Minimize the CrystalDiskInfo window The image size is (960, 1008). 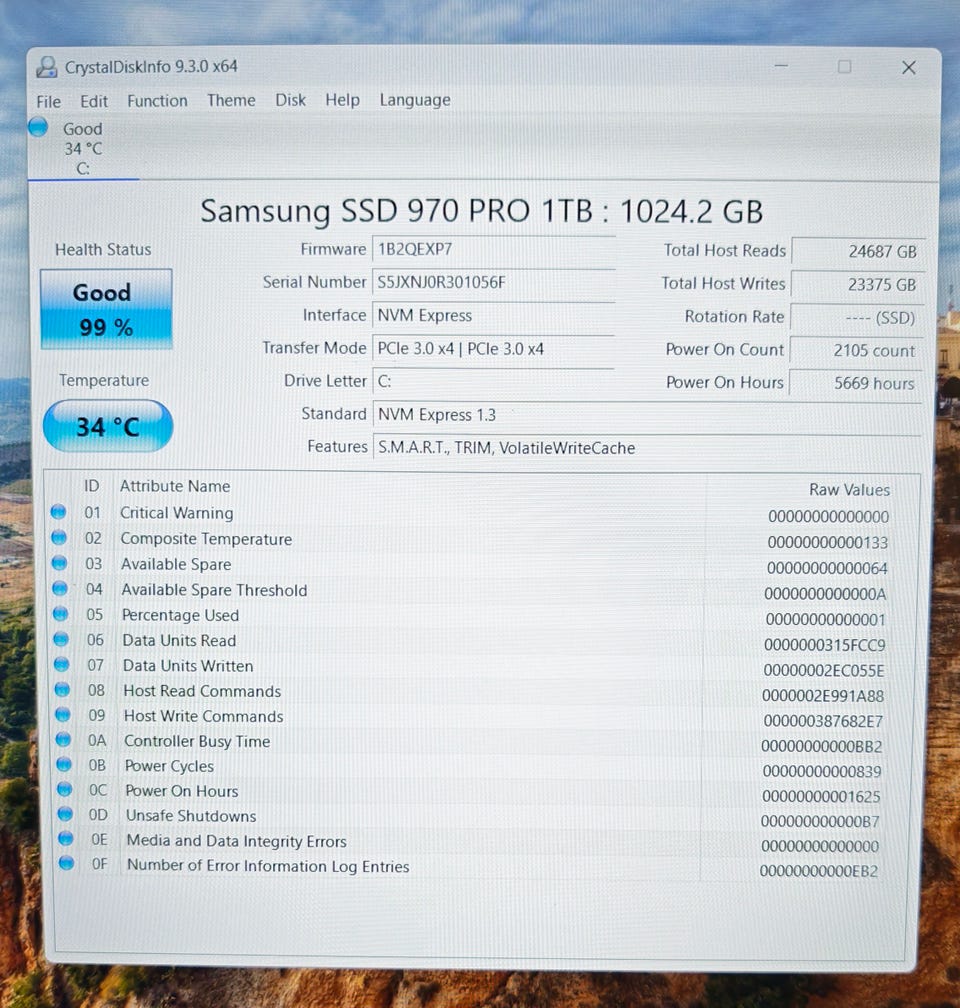781,66
